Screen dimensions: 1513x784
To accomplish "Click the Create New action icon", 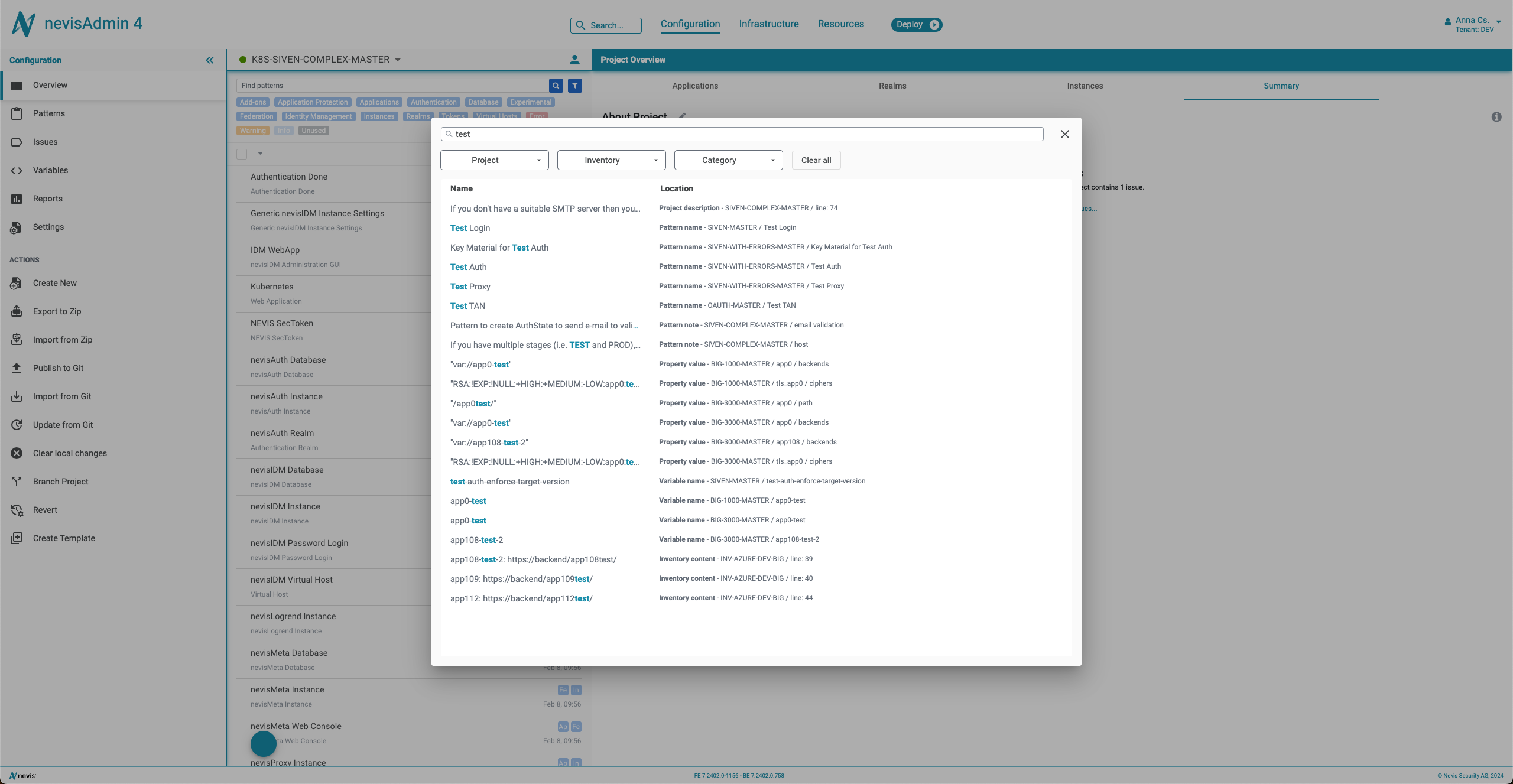I will 17,283.
